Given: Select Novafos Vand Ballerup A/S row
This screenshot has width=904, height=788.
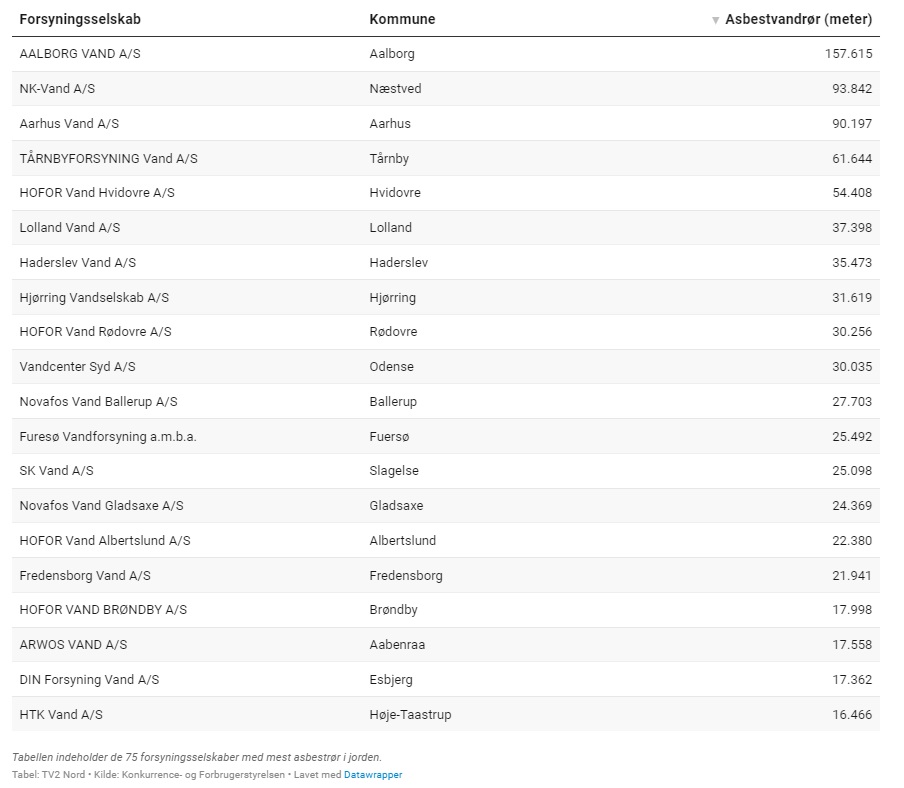Looking at the screenshot, I should (x=98, y=402).
